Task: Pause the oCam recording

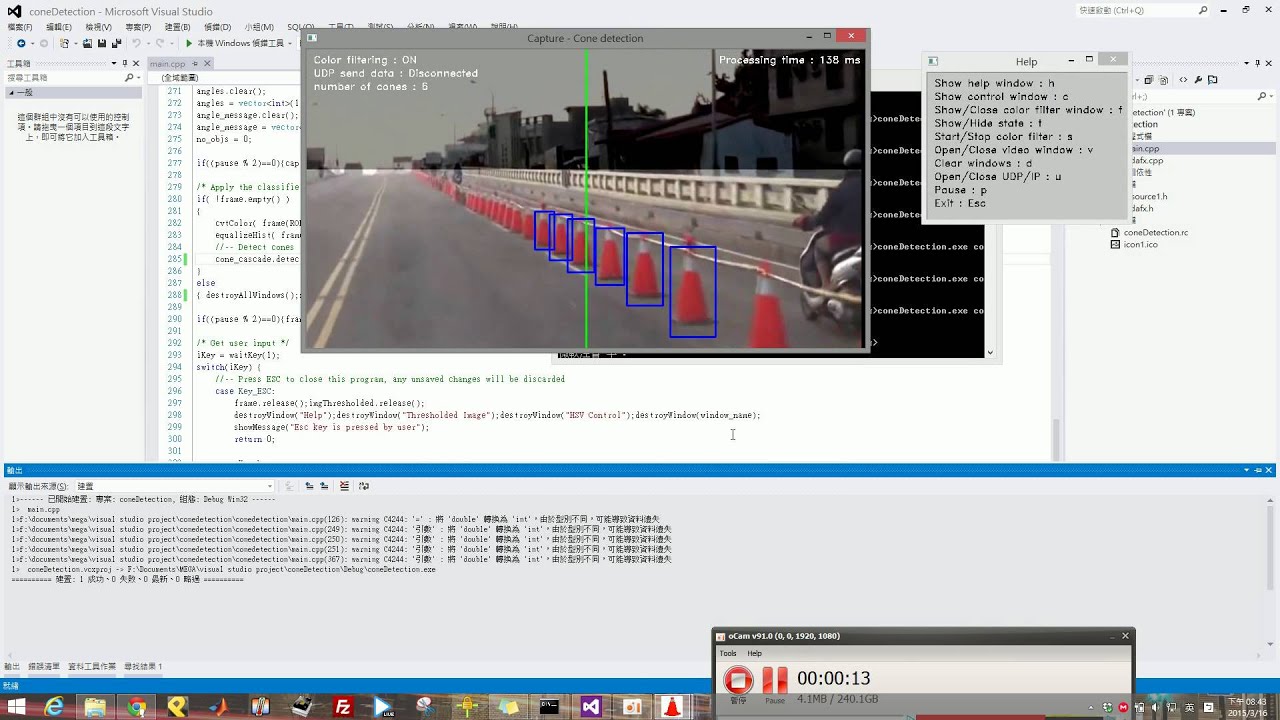Action: click(x=775, y=681)
